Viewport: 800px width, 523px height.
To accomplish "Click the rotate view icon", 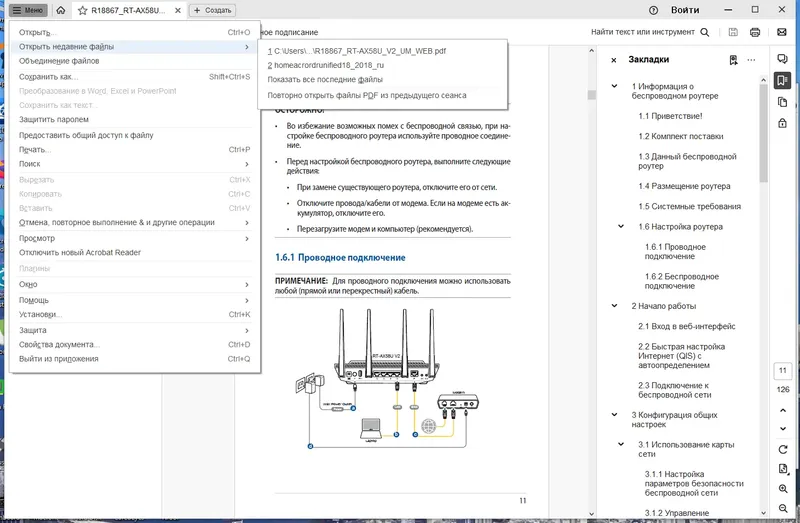I will pyautogui.click(x=783, y=450).
